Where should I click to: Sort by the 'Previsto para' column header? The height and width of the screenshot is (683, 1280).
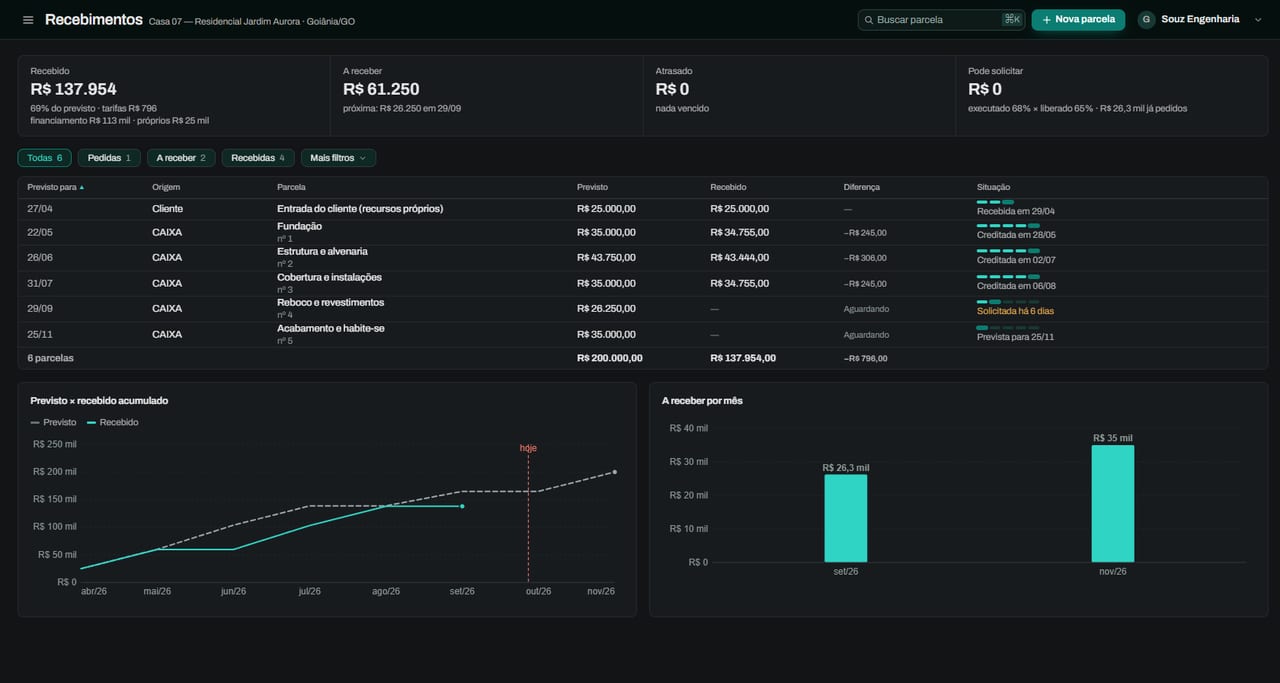[x=56, y=187]
